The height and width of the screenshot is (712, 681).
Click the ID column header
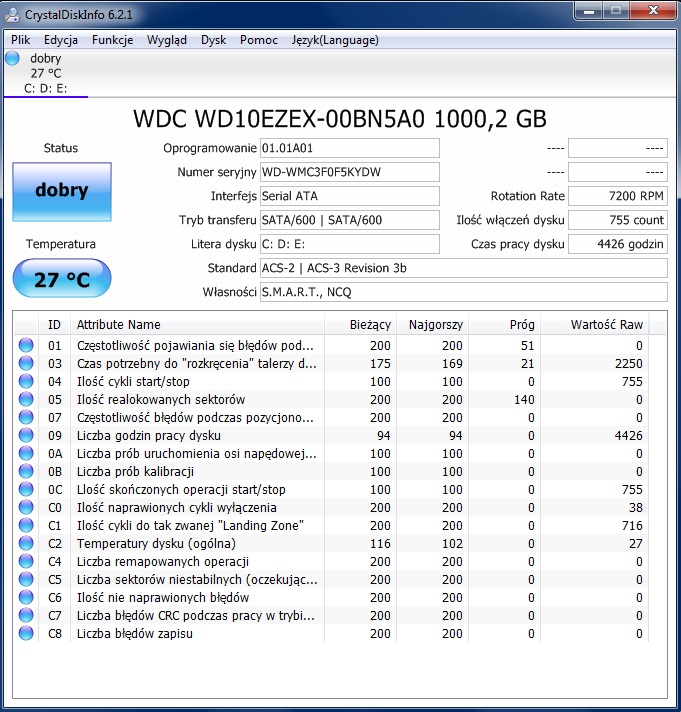(54, 325)
